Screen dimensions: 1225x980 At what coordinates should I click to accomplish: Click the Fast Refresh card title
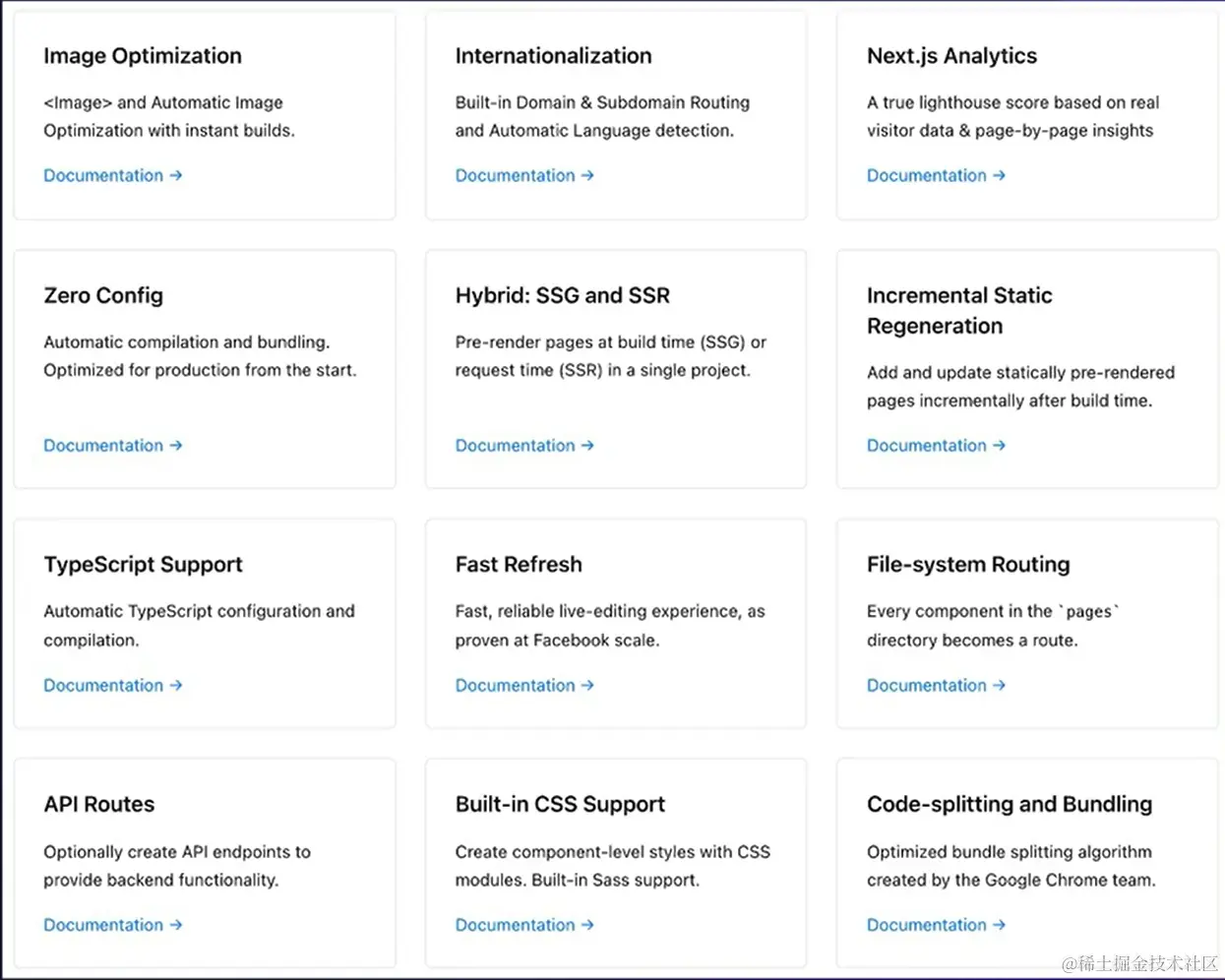coord(519,565)
